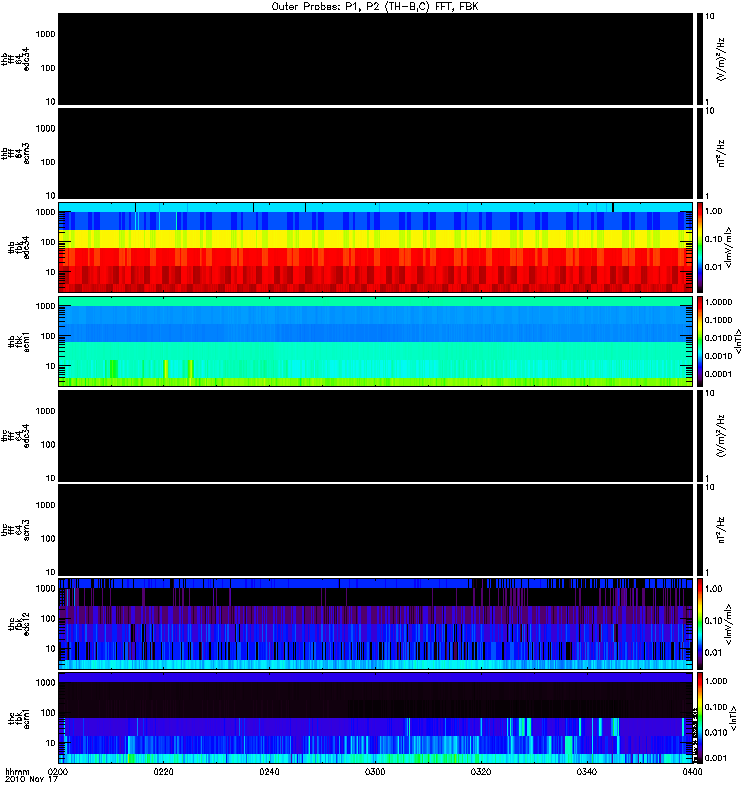The height and width of the screenshot is (800, 750).
Task: Click the 0340 time axis label
Action: tap(587, 772)
